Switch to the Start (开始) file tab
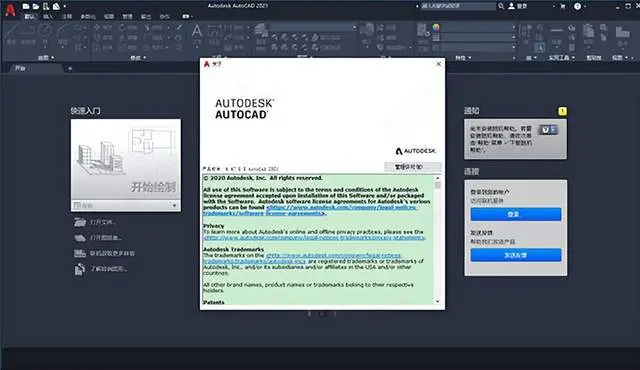Screen dimensions: 640x370 pos(20,68)
